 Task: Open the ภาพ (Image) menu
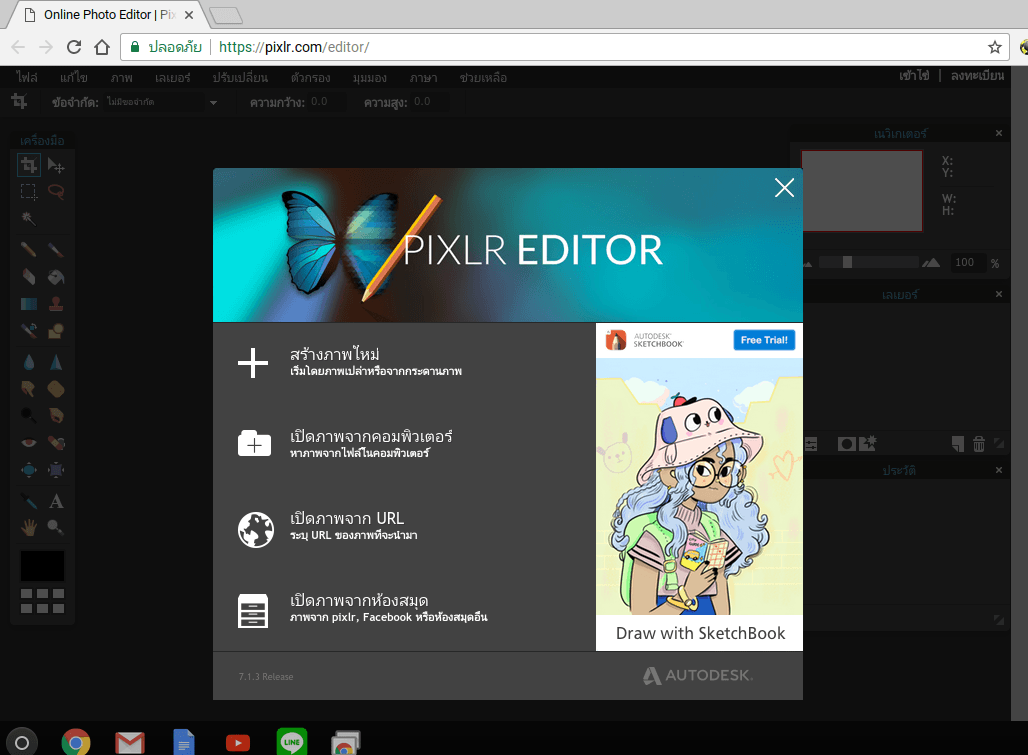121,77
